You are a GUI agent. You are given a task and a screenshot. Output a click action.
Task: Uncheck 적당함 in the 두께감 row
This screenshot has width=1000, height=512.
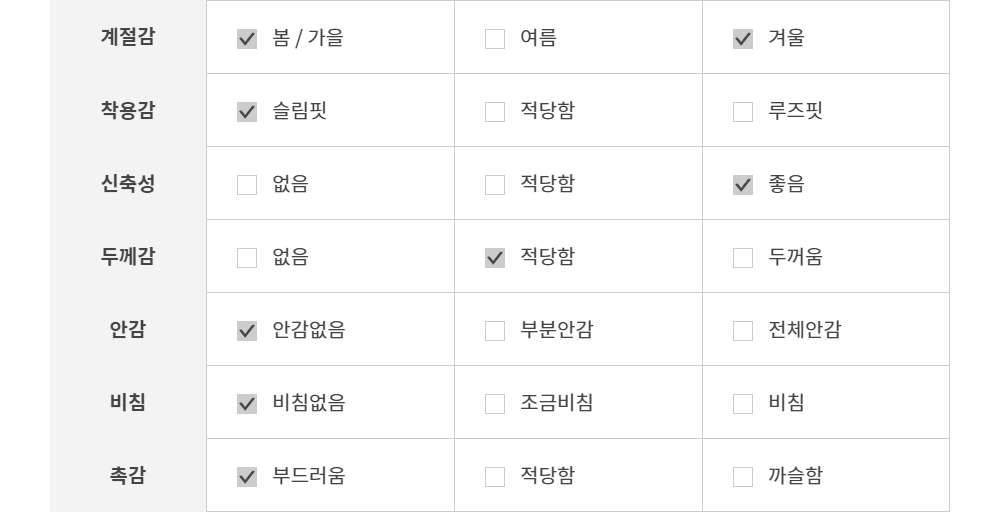[x=495, y=258]
